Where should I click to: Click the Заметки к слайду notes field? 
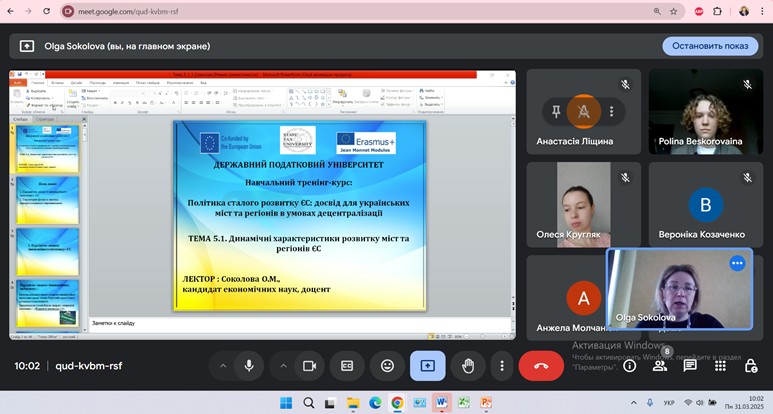tap(301, 324)
